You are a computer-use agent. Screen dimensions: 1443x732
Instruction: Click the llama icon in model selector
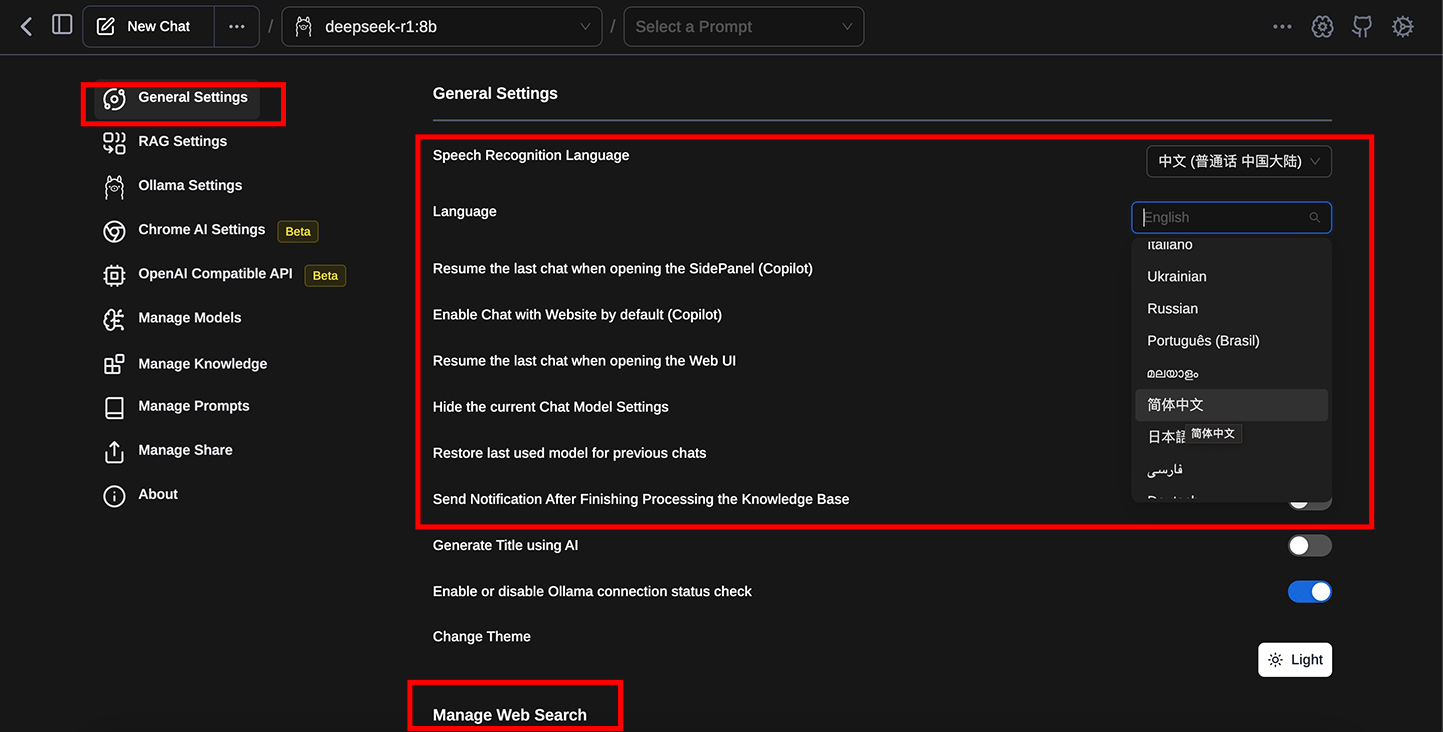(304, 27)
